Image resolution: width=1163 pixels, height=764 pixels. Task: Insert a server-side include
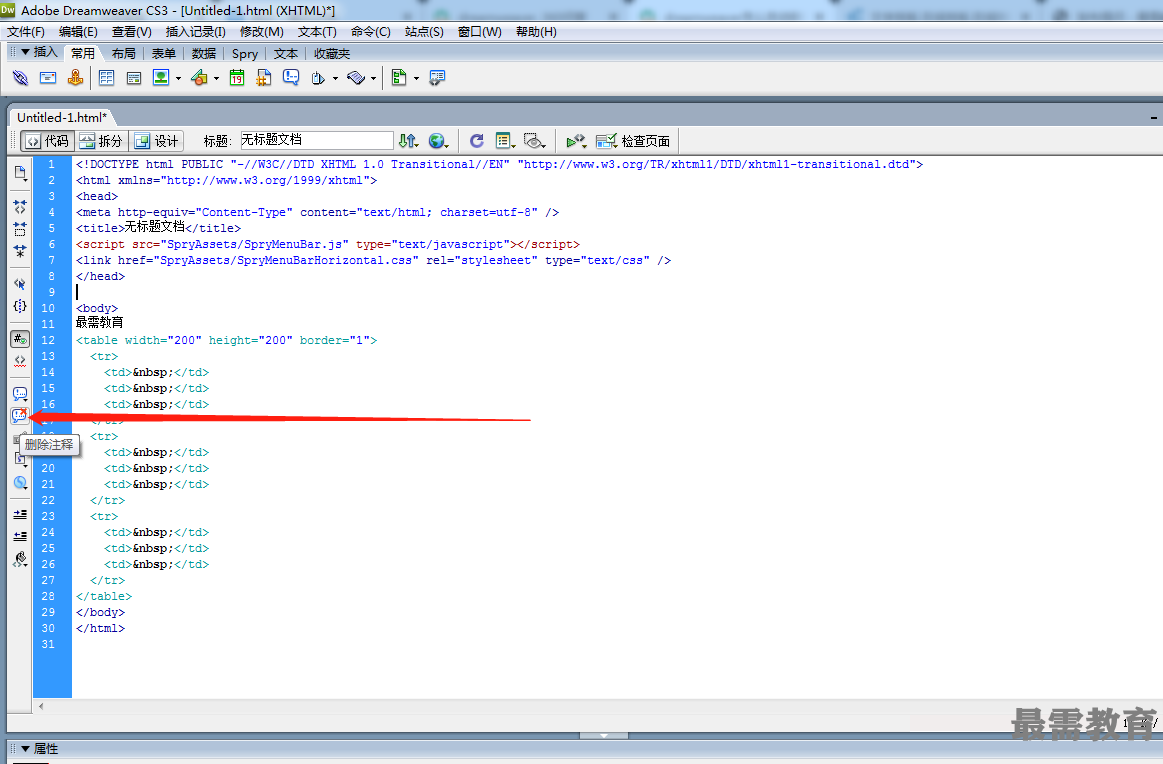(x=263, y=78)
